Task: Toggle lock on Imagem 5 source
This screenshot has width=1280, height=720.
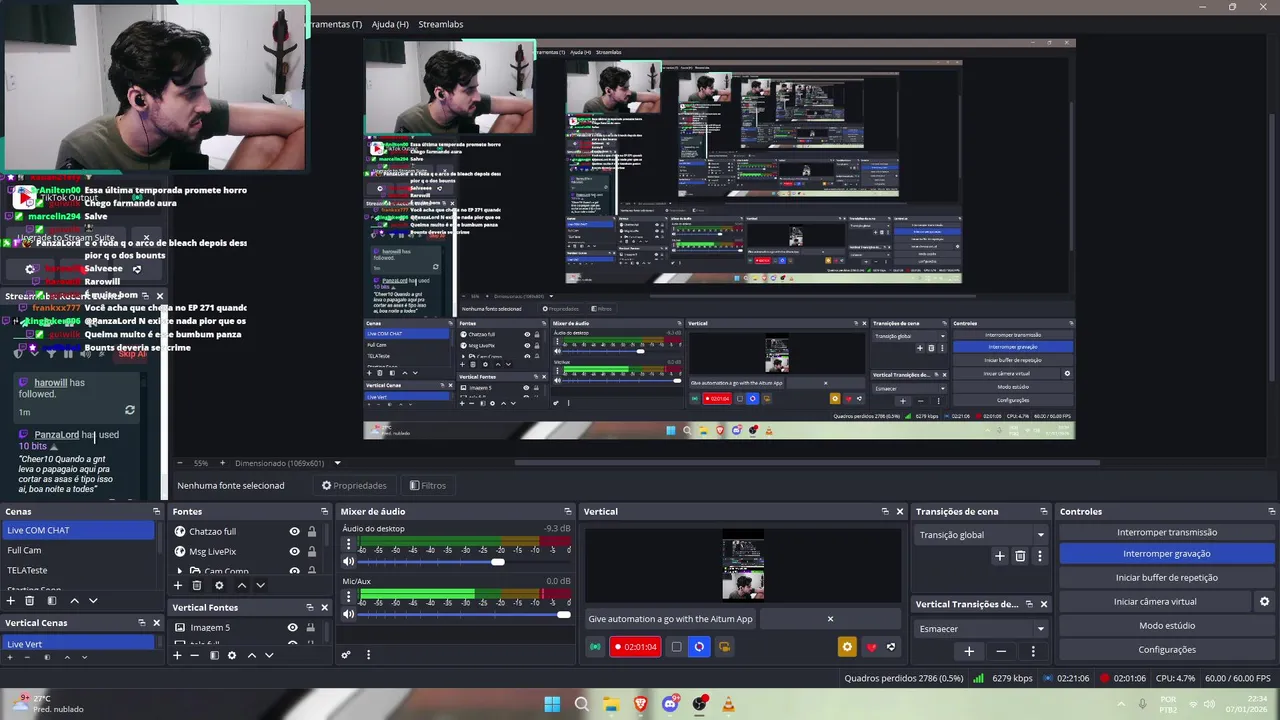Action: [311, 628]
